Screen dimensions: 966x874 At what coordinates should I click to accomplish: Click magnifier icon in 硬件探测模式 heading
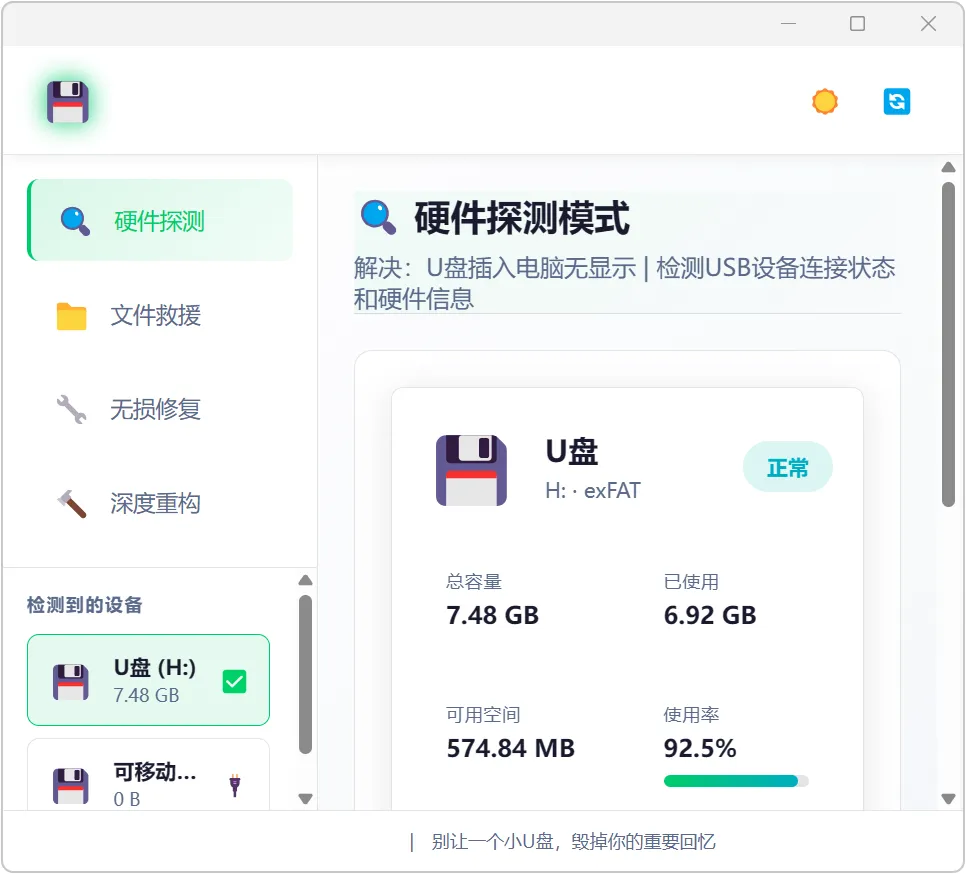click(378, 217)
